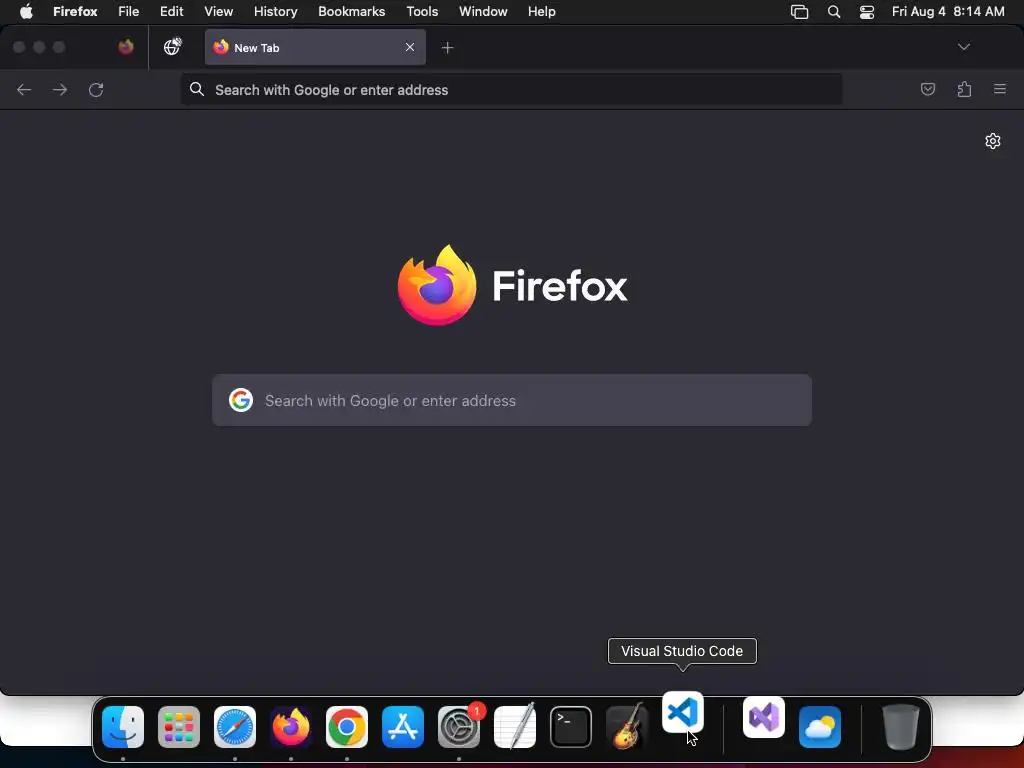The image size is (1024, 768).
Task: Launch Visual Studio Code from the Dock
Action: click(x=682, y=712)
